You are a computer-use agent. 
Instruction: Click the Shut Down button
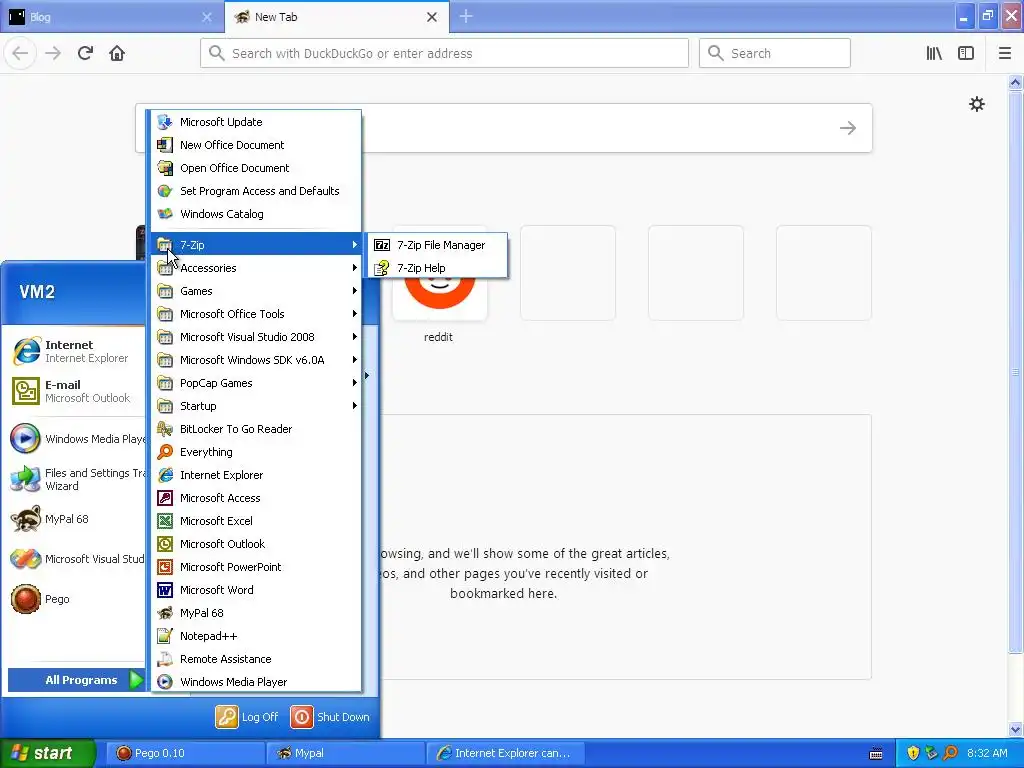point(330,717)
